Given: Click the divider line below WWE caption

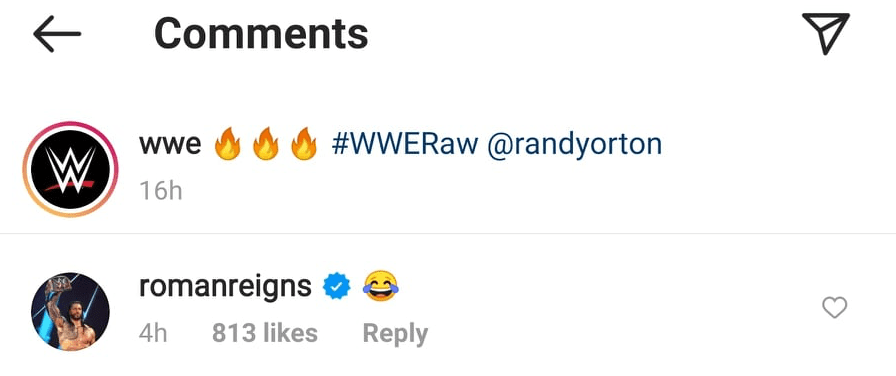Looking at the screenshot, I should (x=448, y=233).
